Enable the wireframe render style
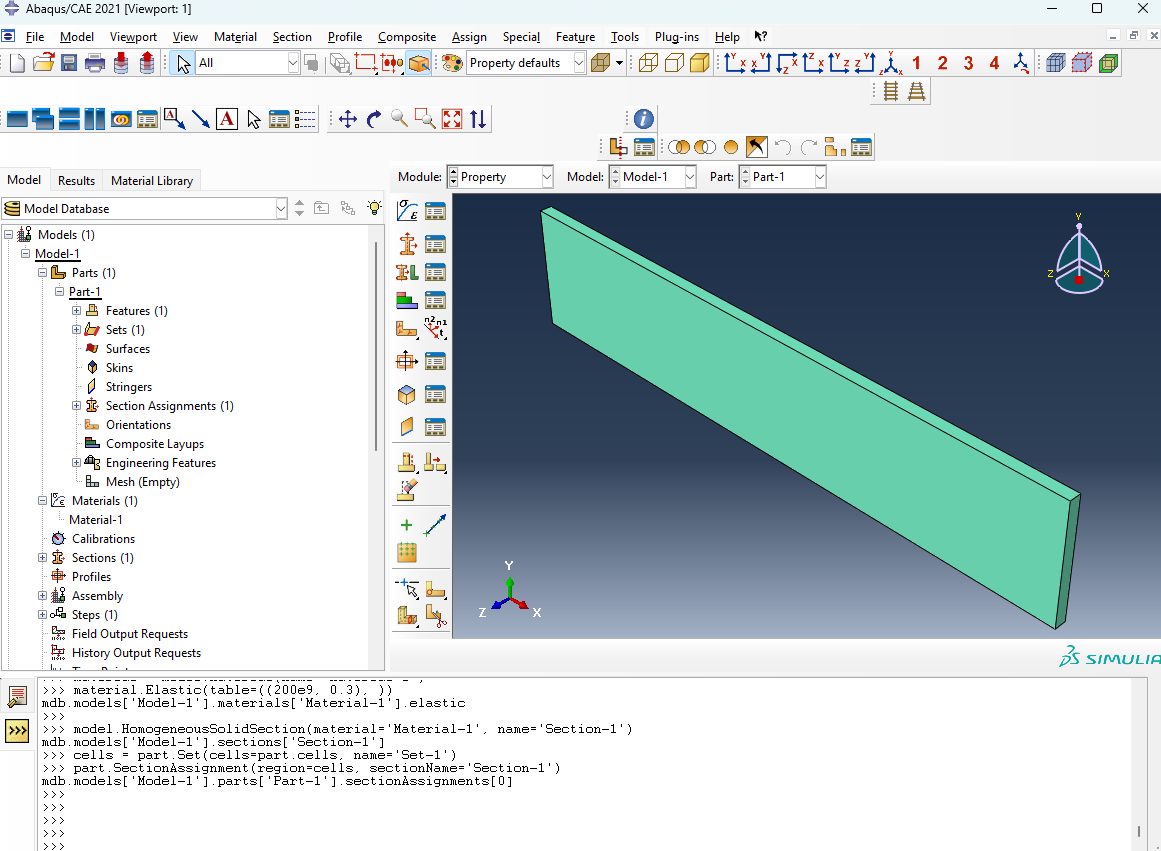Screen dimensions: 1161x851 pyautogui.click(x=648, y=63)
